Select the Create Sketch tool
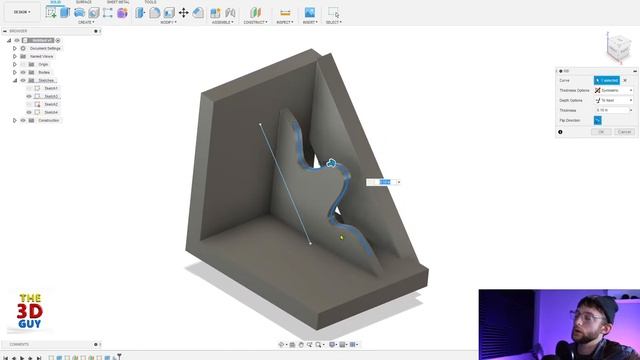Image resolution: width=640 pixels, height=360 pixels. point(51,13)
